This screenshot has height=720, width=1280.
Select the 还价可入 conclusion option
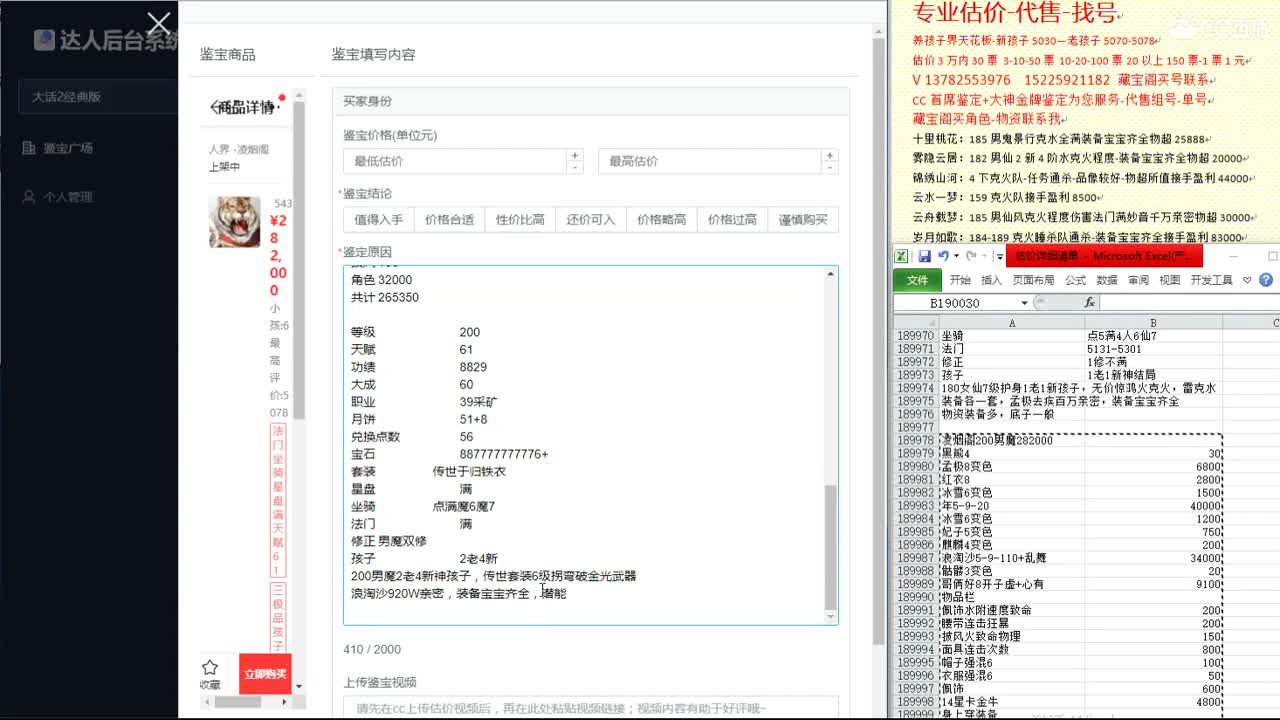click(591, 220)
